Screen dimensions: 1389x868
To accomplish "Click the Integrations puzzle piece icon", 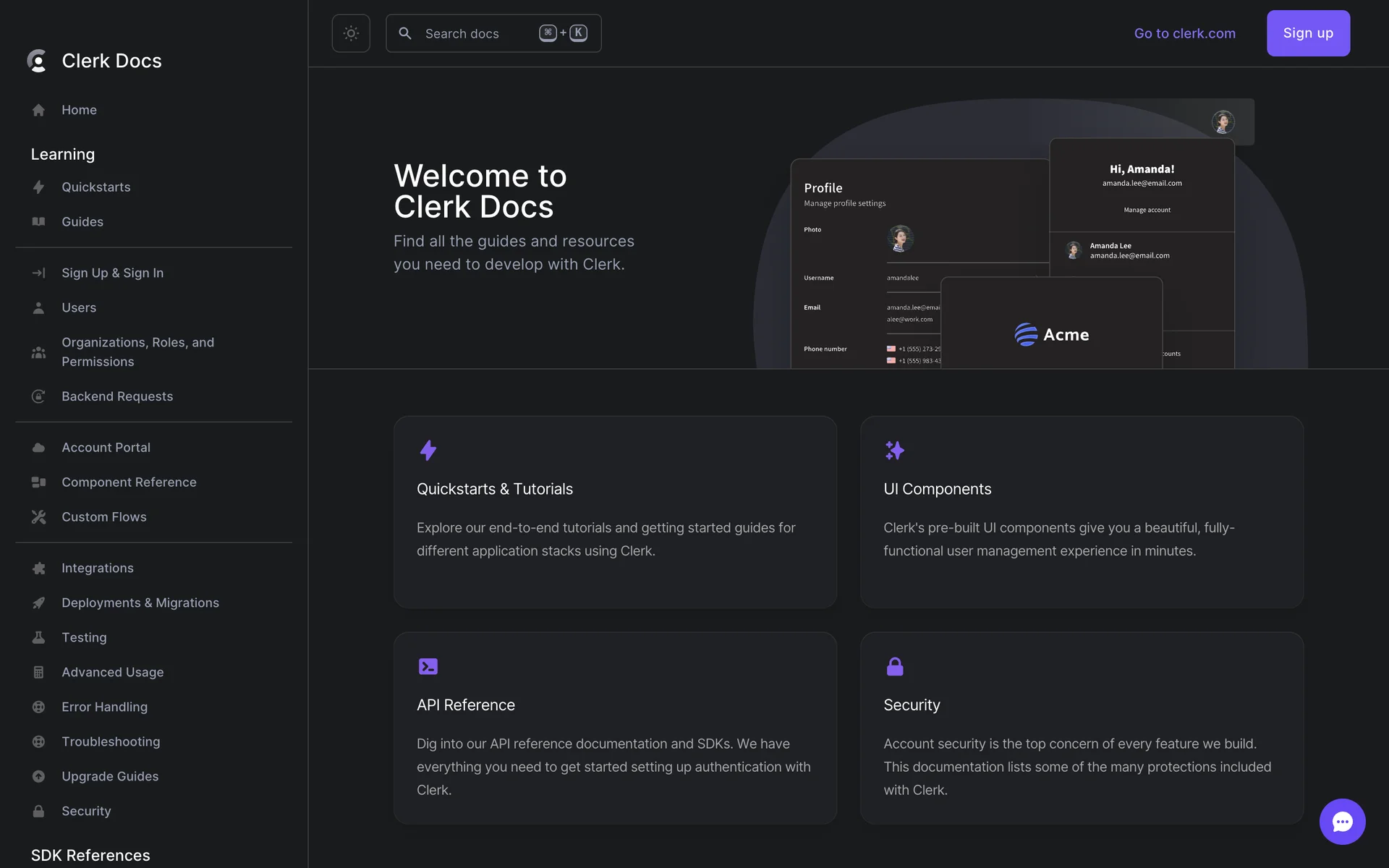I will pos(38,569).
